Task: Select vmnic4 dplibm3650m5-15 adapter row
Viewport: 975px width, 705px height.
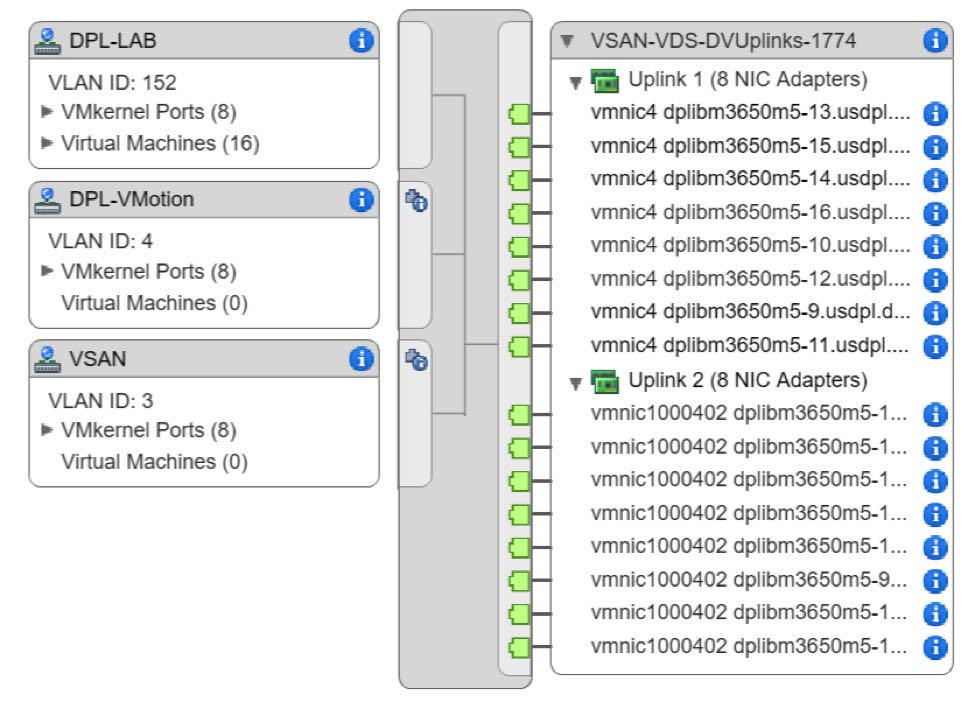Action: click(751, 147)
